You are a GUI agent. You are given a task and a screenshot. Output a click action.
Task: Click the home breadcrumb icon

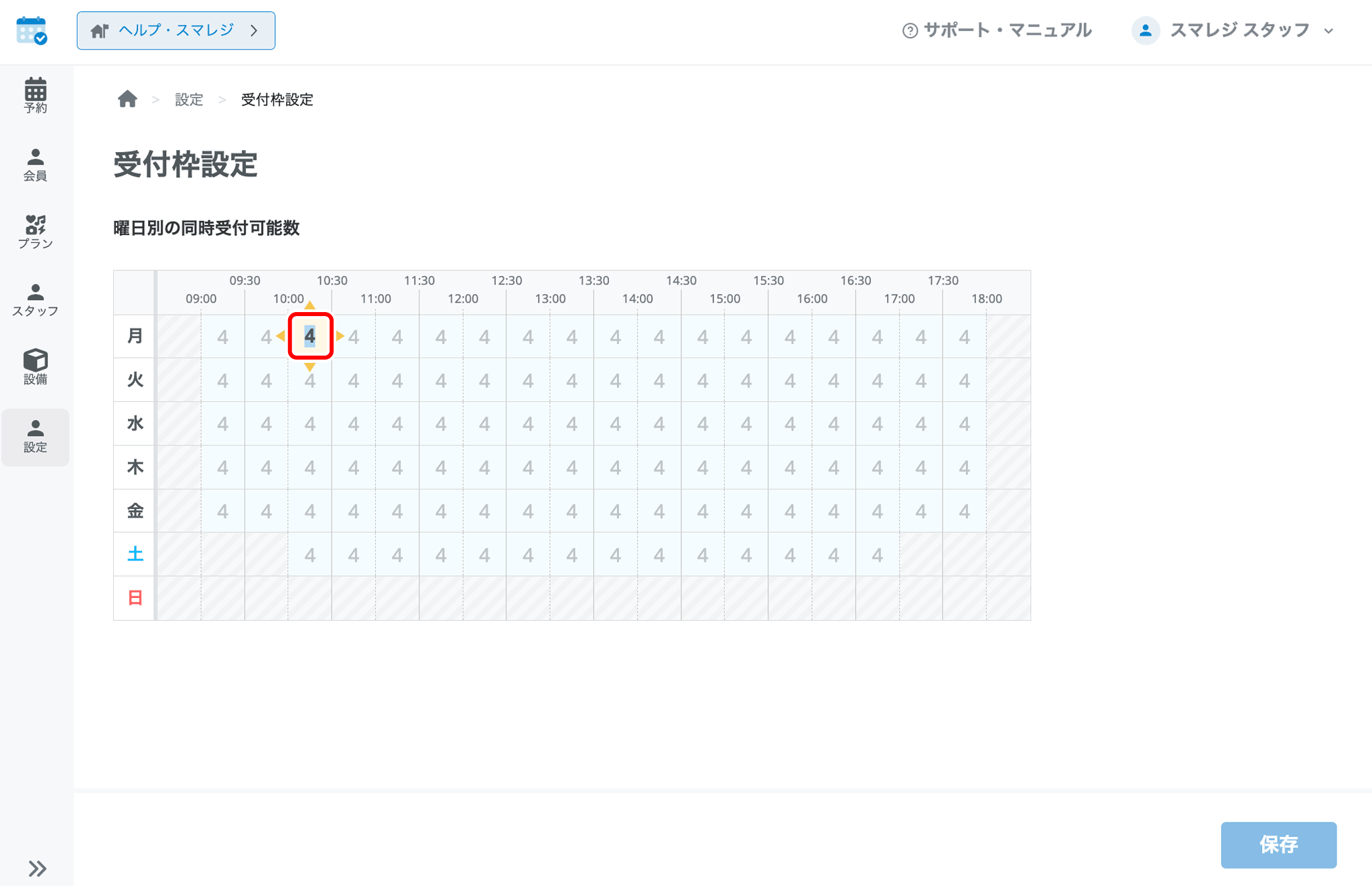[127, 99]
